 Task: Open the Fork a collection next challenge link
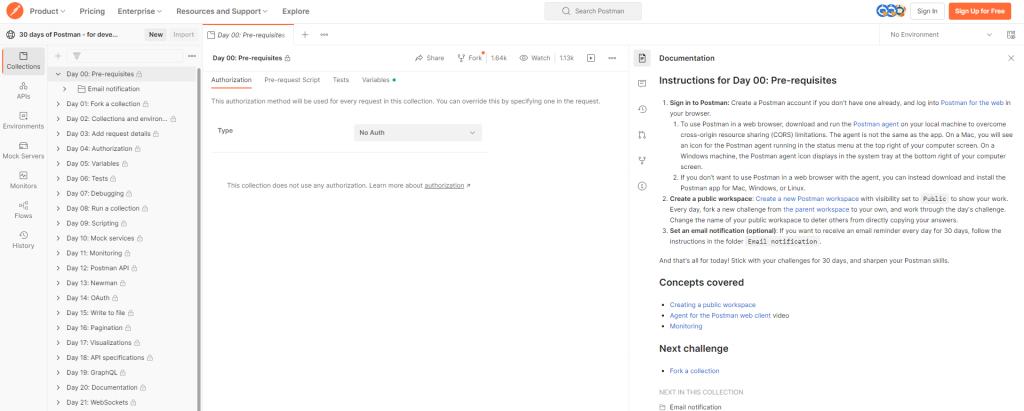(694, 370)
